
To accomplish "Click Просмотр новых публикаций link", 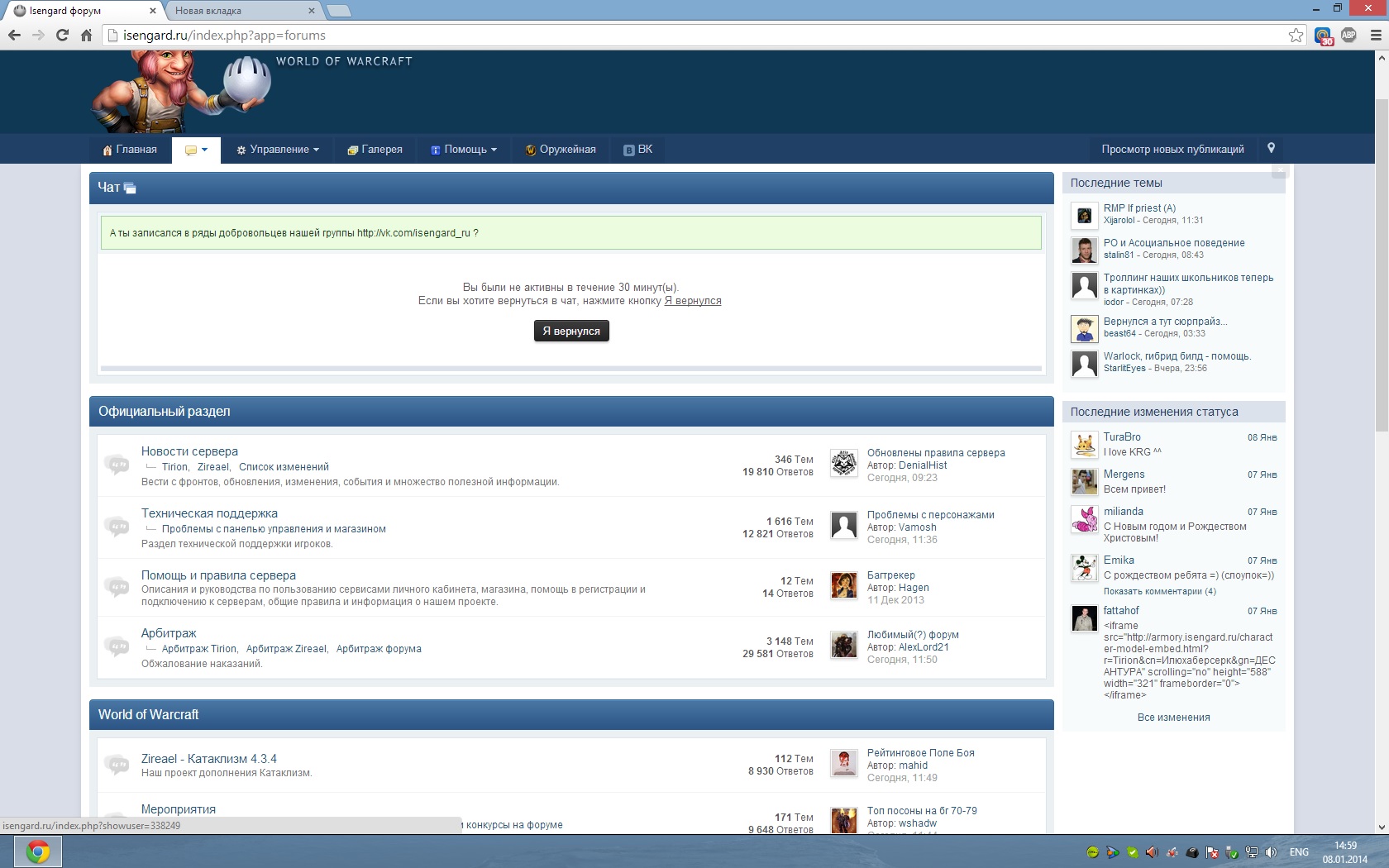I will tap(1172, 150).
